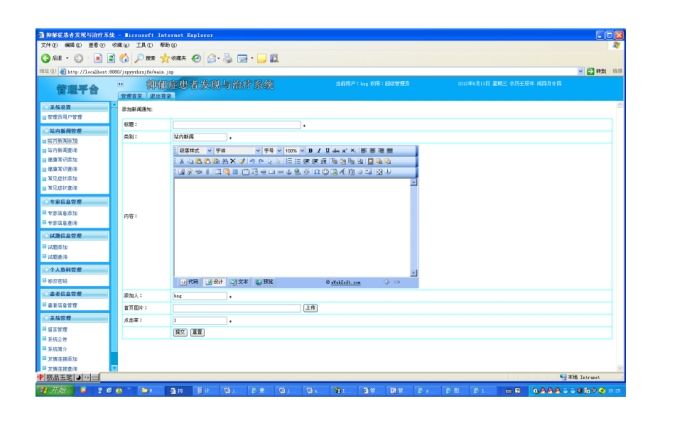Screen dimensions: 692x434
Task: Click the IE Print icon
Action: pos(228,58)
